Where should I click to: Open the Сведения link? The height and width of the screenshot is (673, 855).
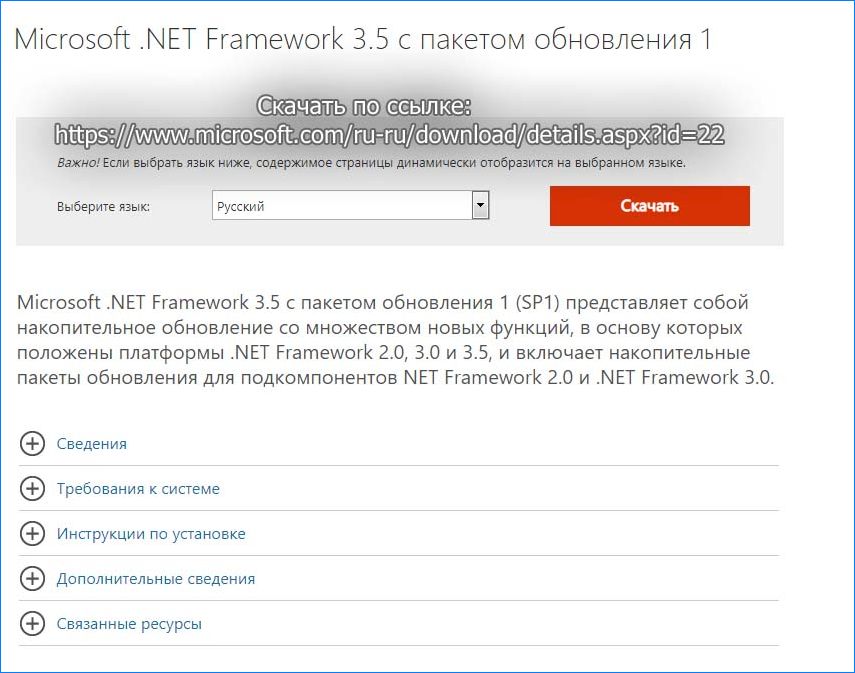[92, 444]
